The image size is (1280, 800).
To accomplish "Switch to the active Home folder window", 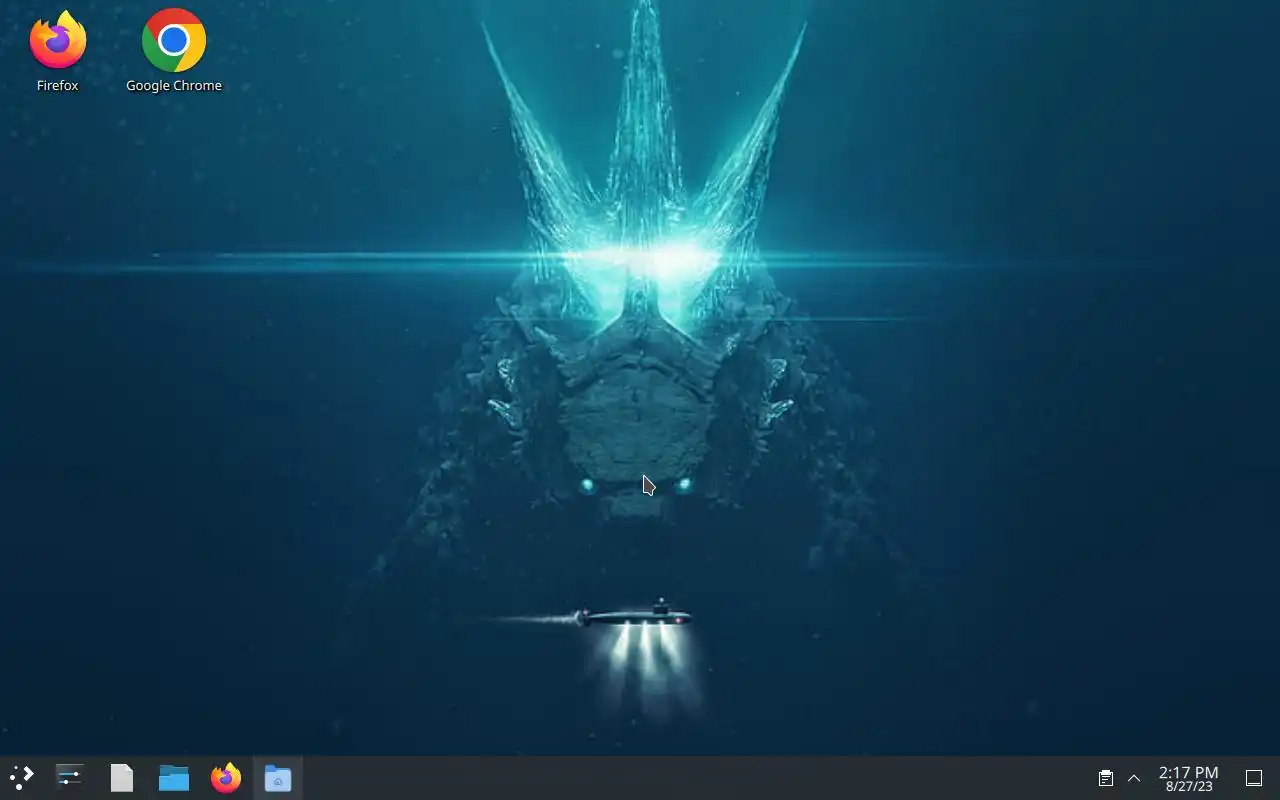I will (278, 778).
